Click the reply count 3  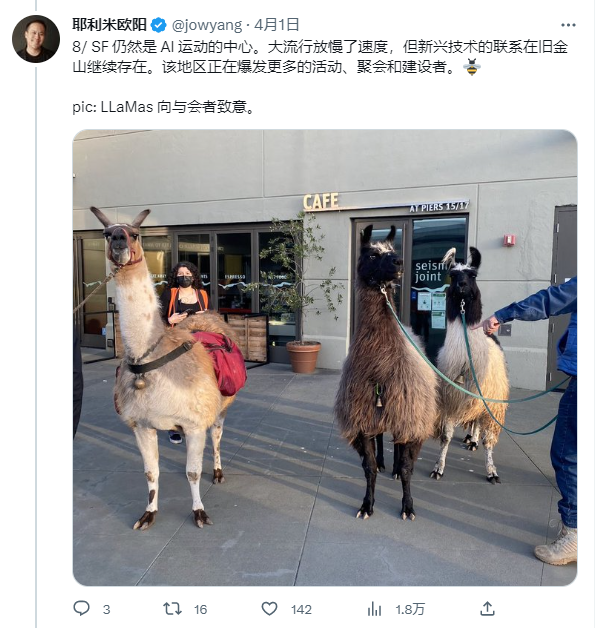pyautogui.click(x=106, y=610)
